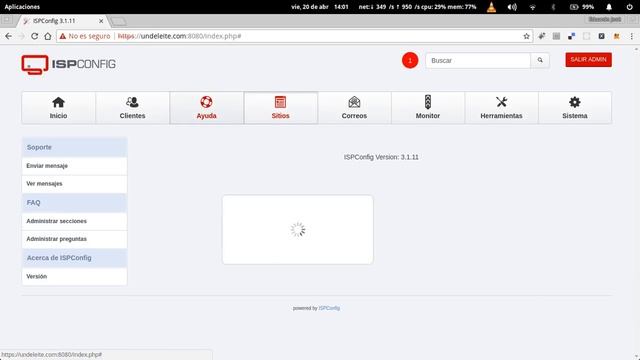
Task: Click the VLC cone tray icon
Action: 491,7
